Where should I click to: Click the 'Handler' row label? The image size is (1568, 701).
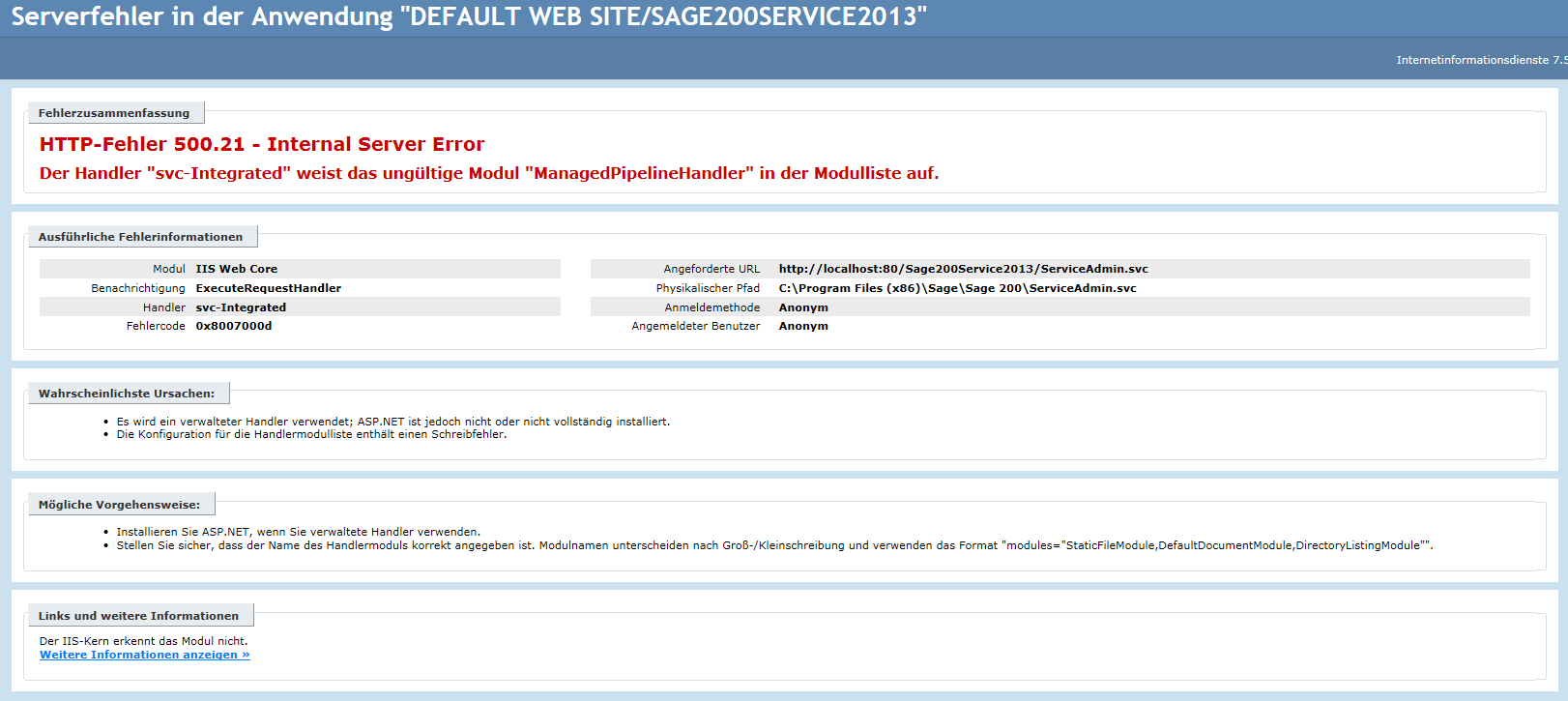pyautogui.click(x=164, y=307)
